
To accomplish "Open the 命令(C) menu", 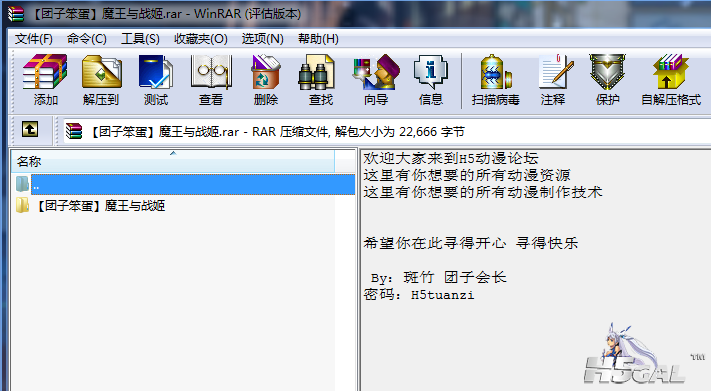I will point(87,39).
